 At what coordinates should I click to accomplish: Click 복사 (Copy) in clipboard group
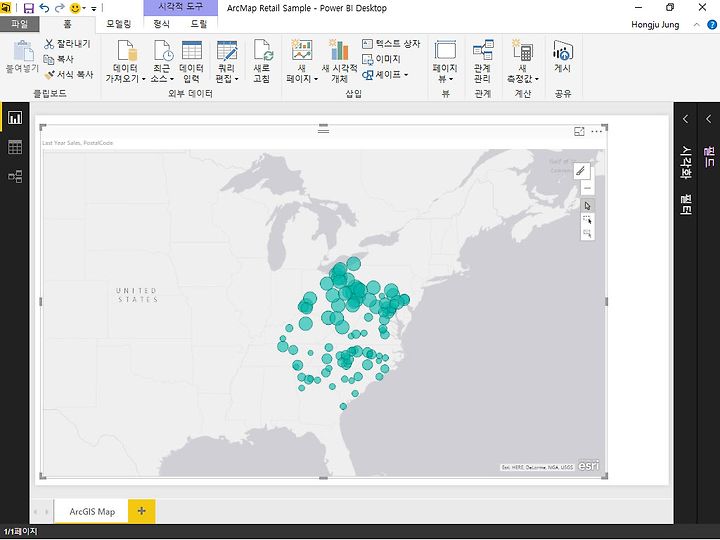[x=59, y=59]
